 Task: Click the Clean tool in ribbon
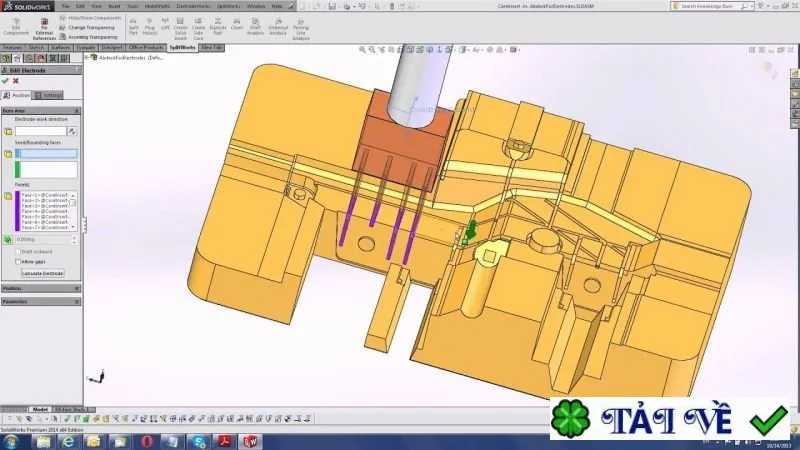click(237, 24)
